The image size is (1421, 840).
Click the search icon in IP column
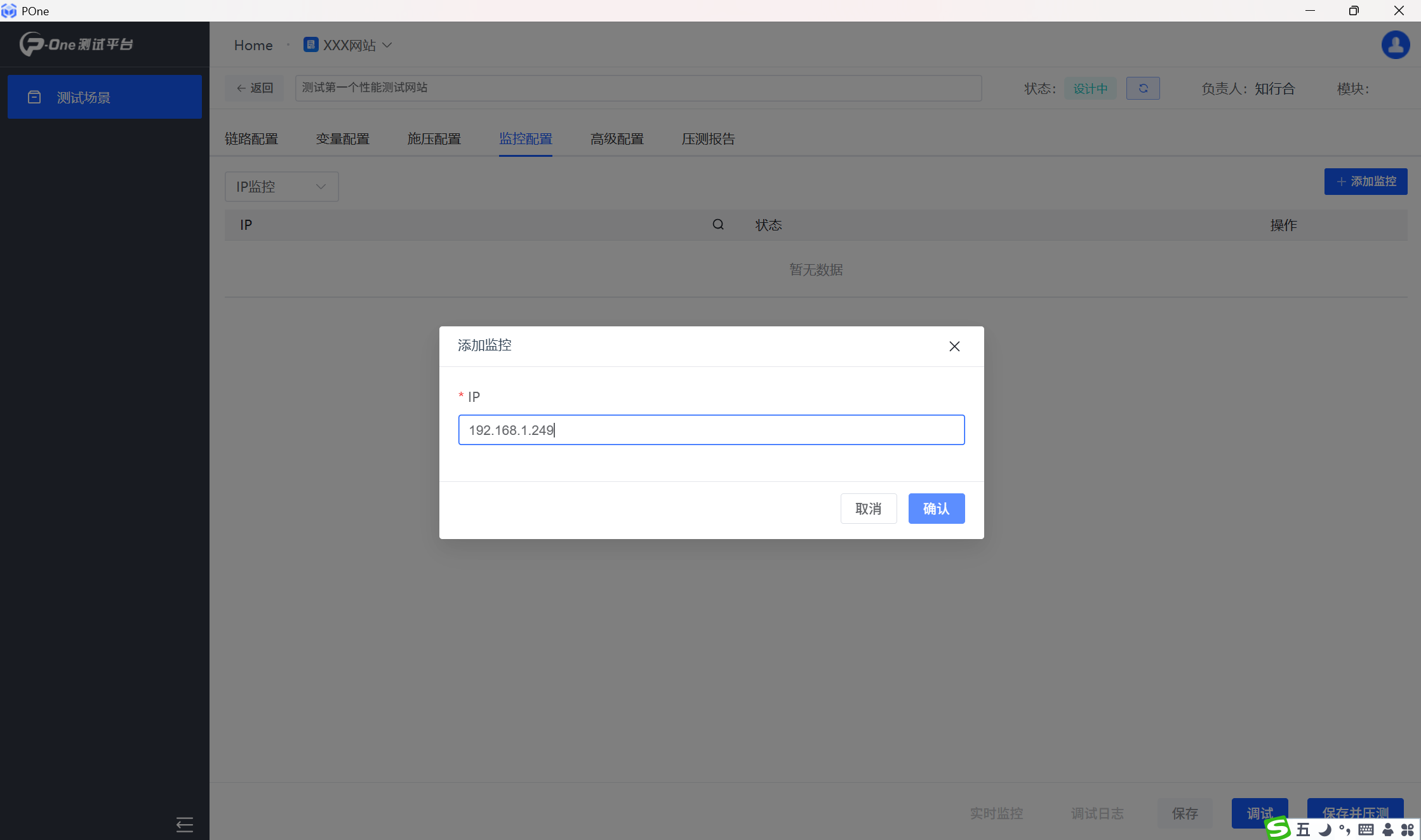[718, 225]
